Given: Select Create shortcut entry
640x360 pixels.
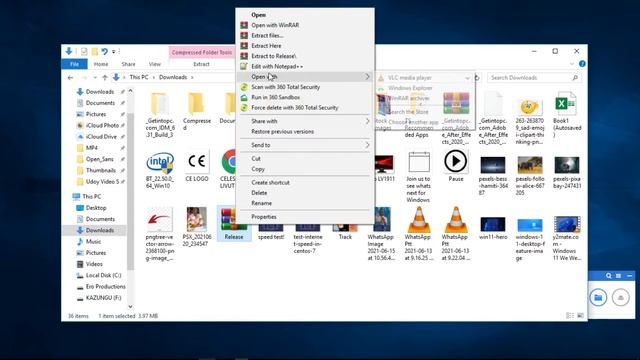Looking at the screenshot, I should (x=270, y=182).
